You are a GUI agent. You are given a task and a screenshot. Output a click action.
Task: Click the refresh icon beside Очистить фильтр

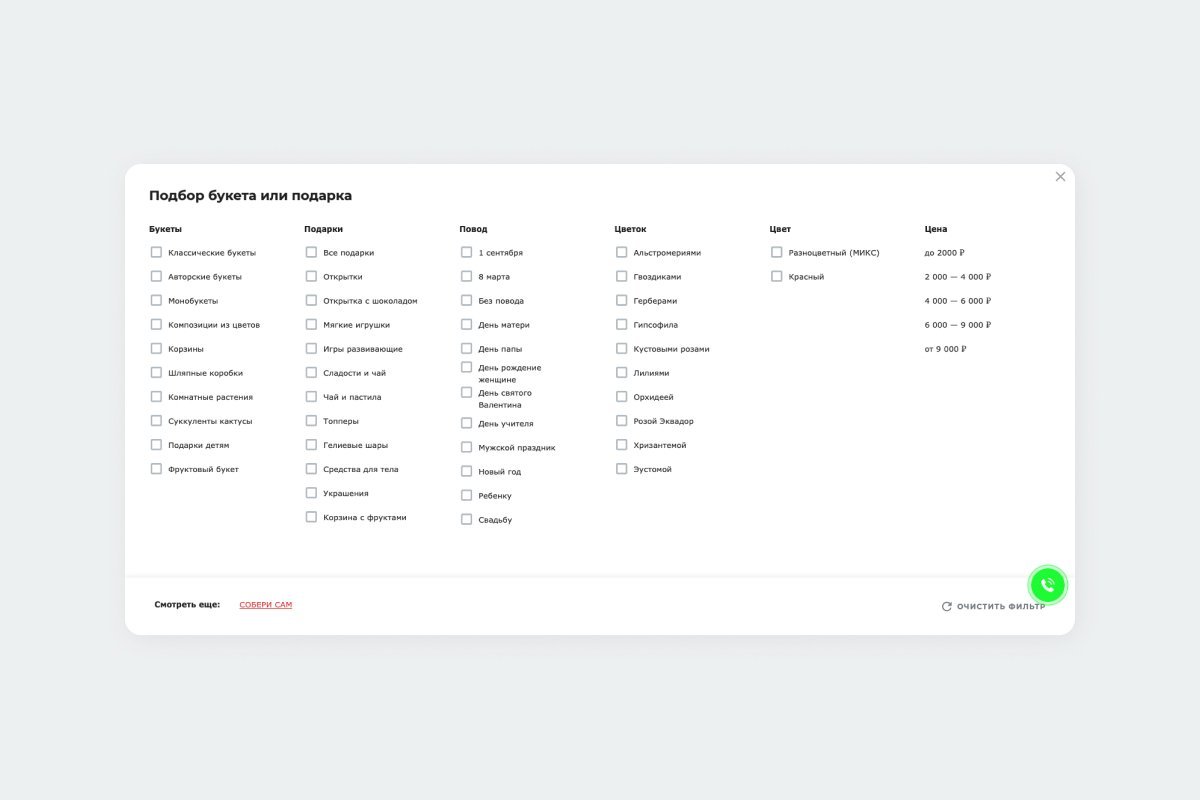click(x=946, y=606)
